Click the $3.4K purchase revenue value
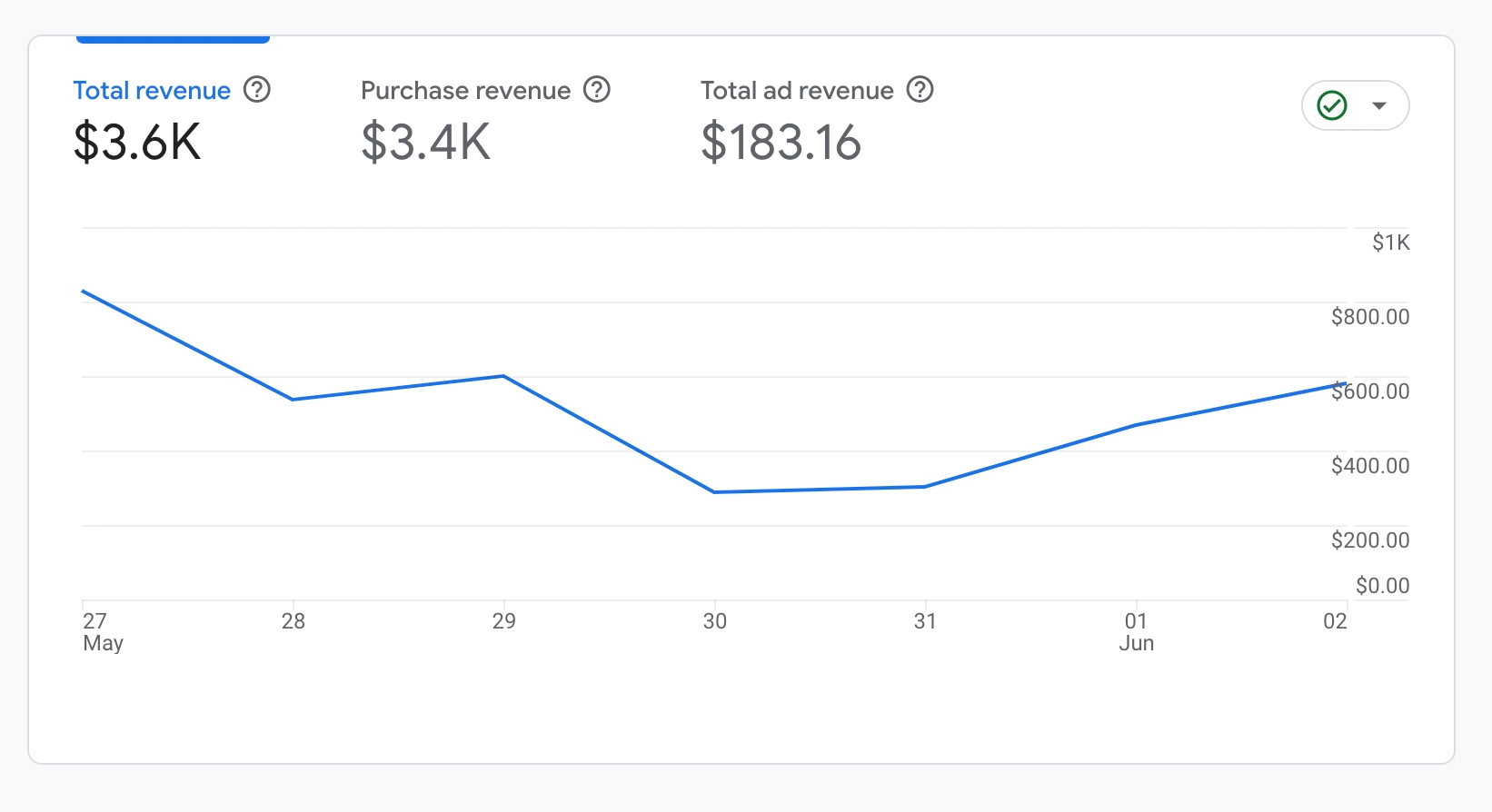The width and height of the screenshot is (1492, 812). point(425,143)
